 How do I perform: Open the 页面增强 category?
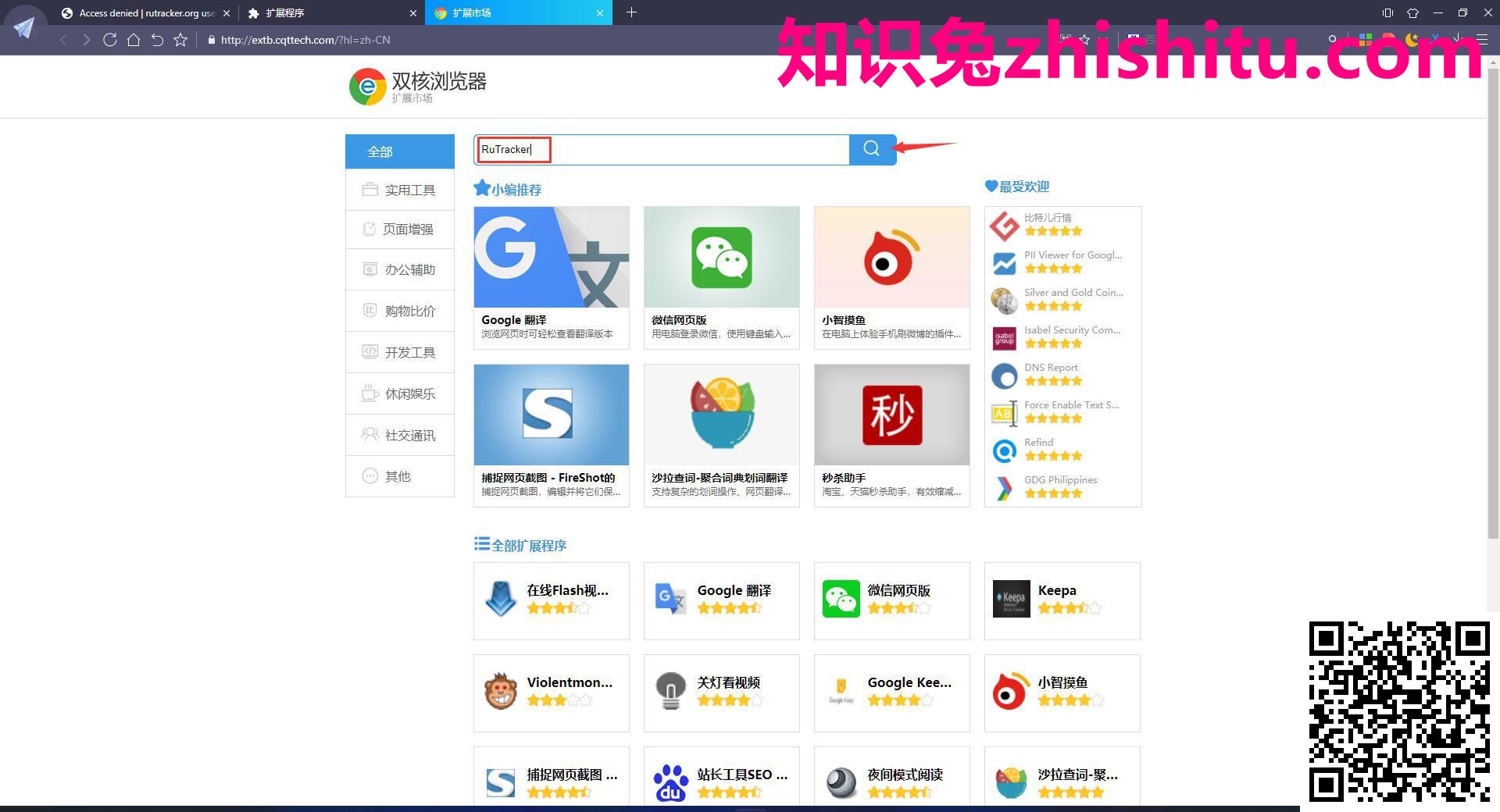399,229
